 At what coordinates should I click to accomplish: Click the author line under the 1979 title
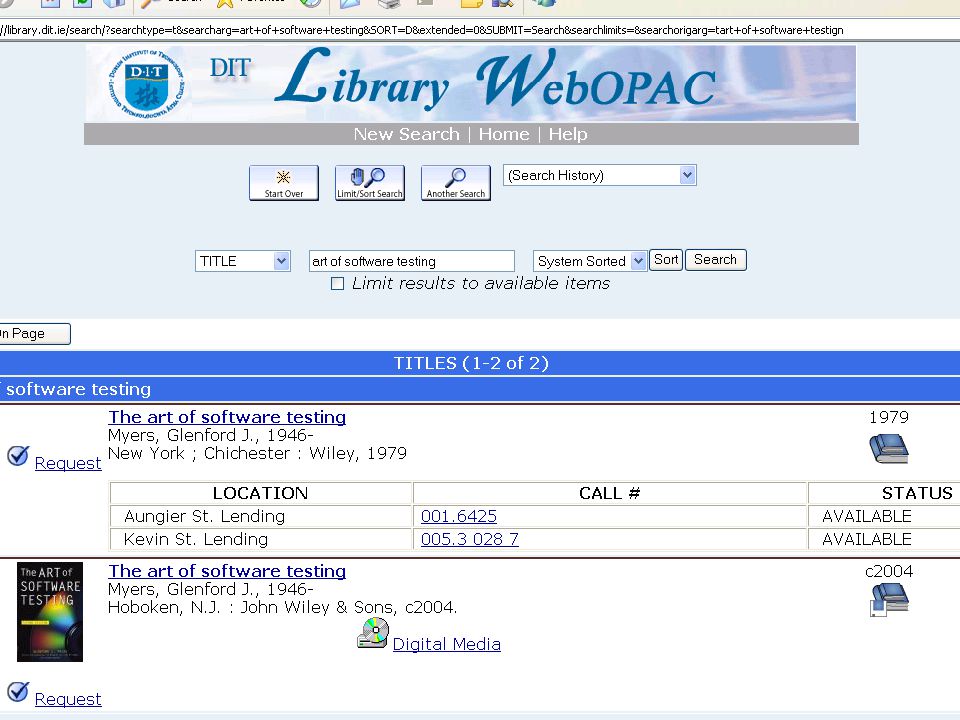tap(211, 435)
